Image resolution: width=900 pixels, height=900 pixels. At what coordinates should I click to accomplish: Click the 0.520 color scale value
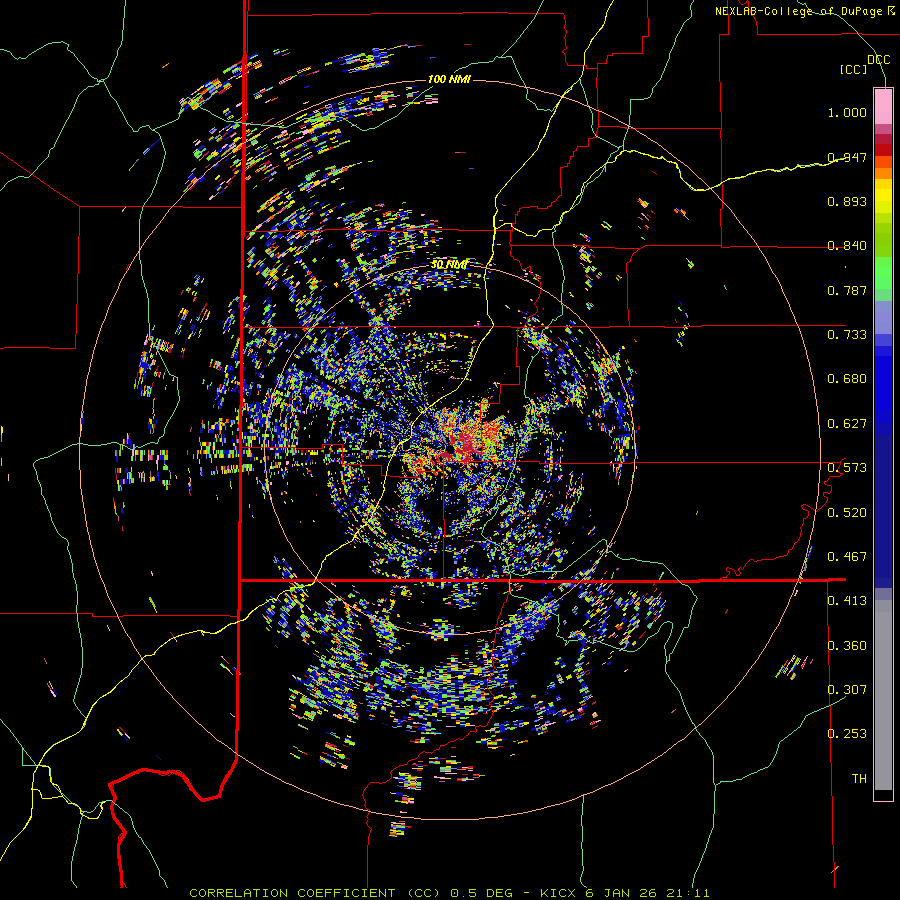point(847,513)
